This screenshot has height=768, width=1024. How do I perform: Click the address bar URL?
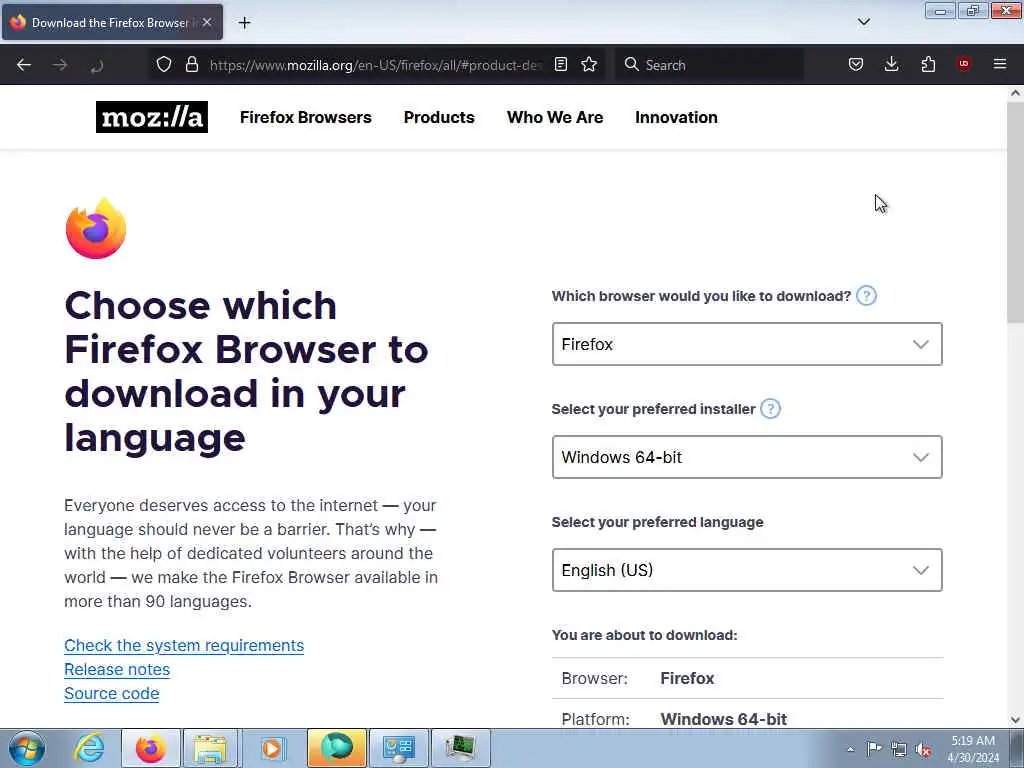click(x=376, y=65)
